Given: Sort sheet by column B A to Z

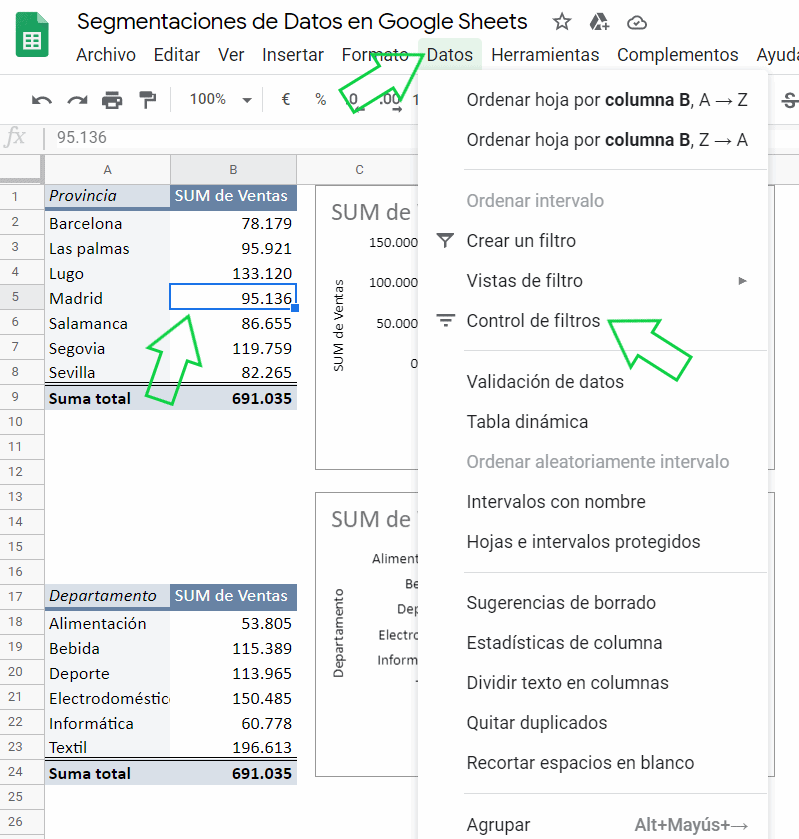Looking at the screenshot, I should coord(593,100).
